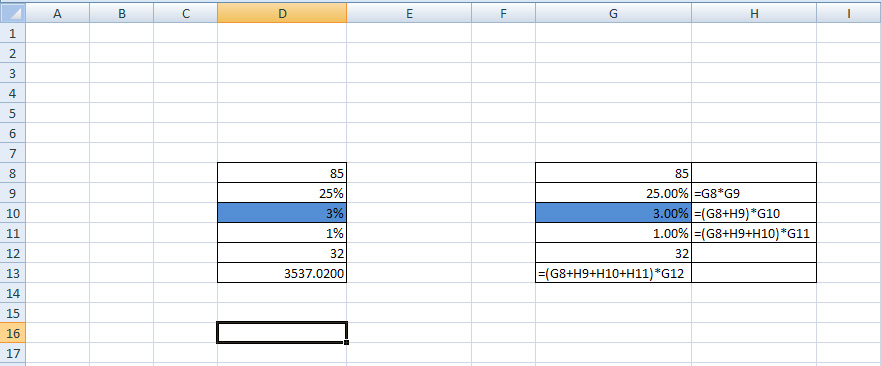The width and height of the screenshot is (881, 366).
Task: Click cell G12 containing 32
Action: (614, 253)
